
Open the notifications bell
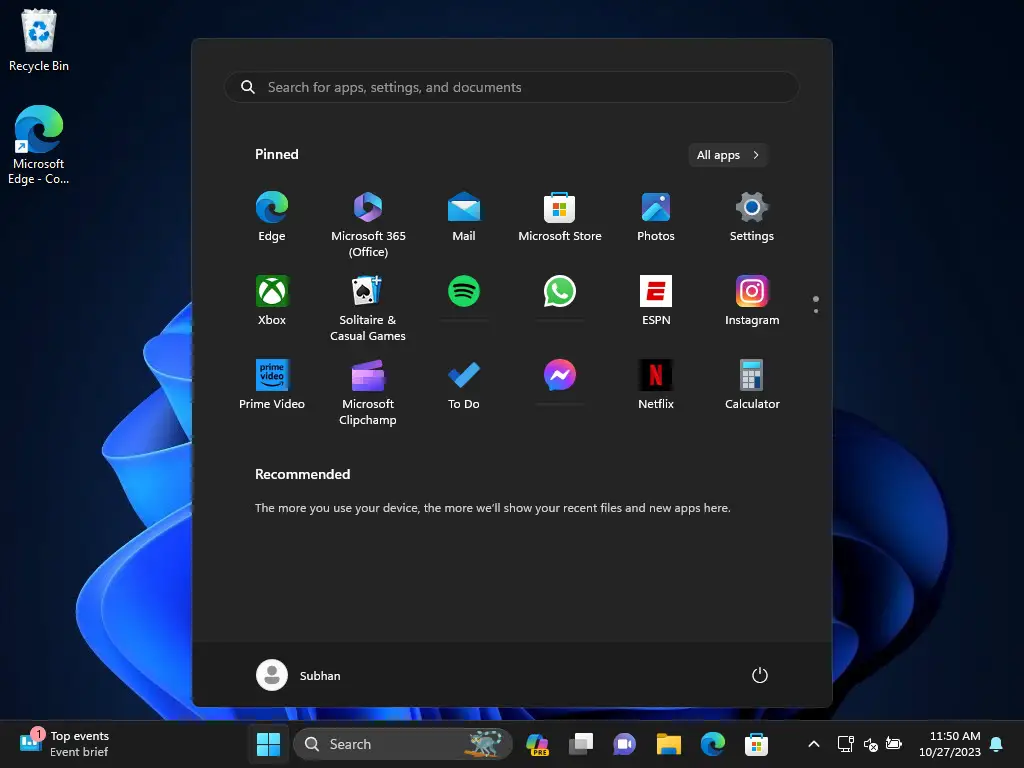(x=996, y=744)
